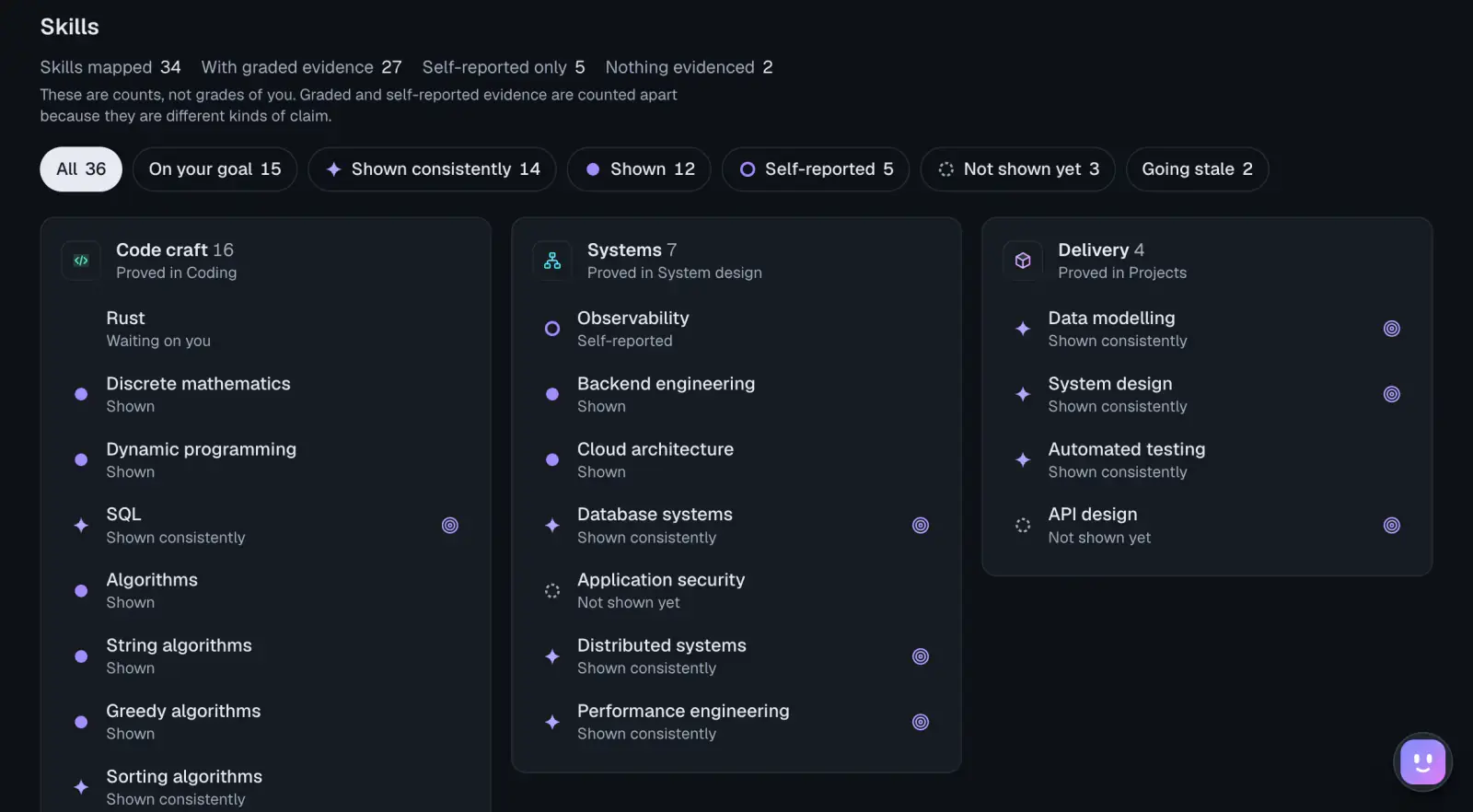The height and width of the screenshot is (812, 1473).
Task: Click the Systems 7 heading
Action: (632, 249)
